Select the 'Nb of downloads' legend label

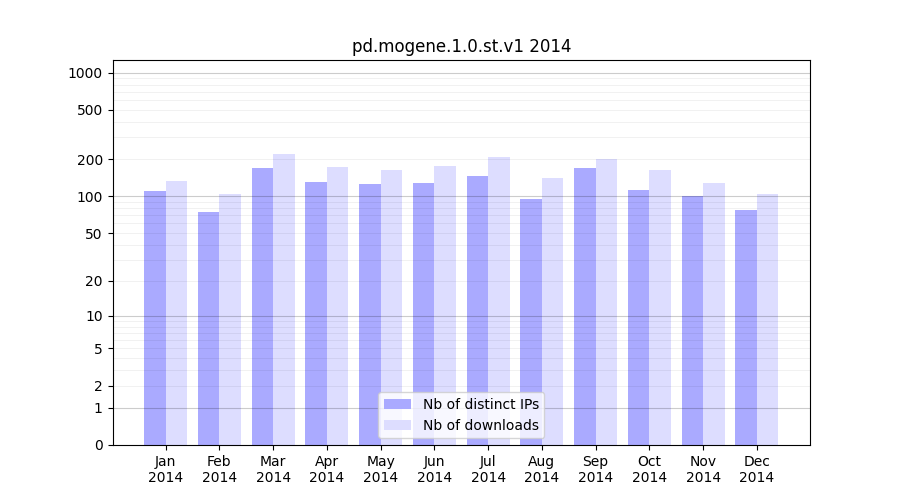point(480,425)
